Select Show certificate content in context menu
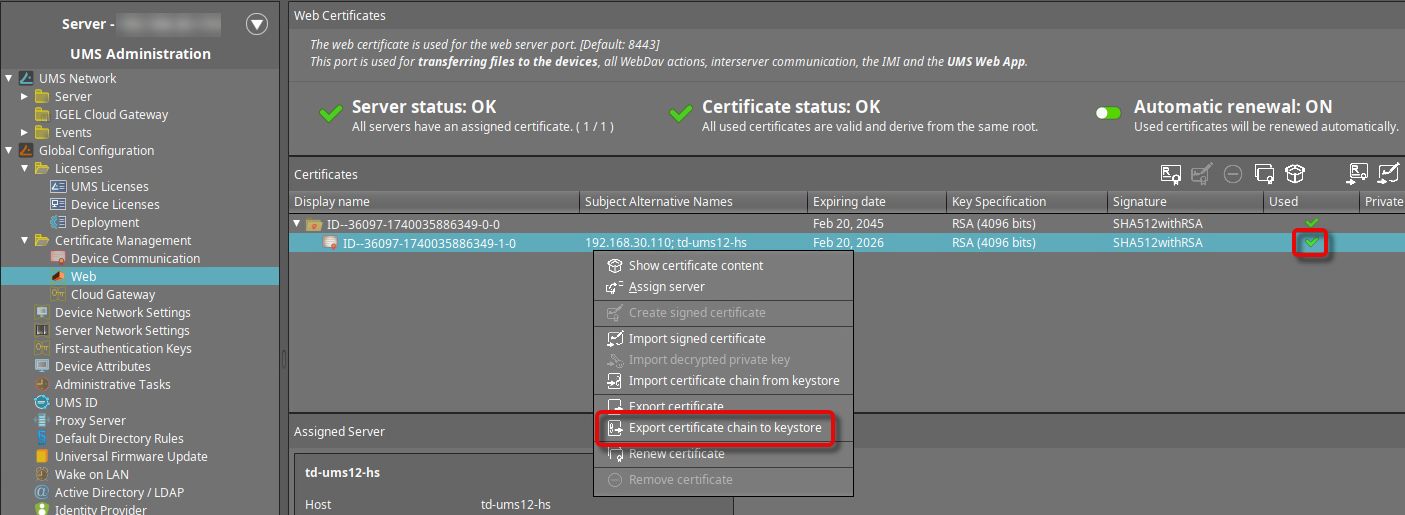The height and width of the screenshot is (515, 1405). tap(695, 266)
